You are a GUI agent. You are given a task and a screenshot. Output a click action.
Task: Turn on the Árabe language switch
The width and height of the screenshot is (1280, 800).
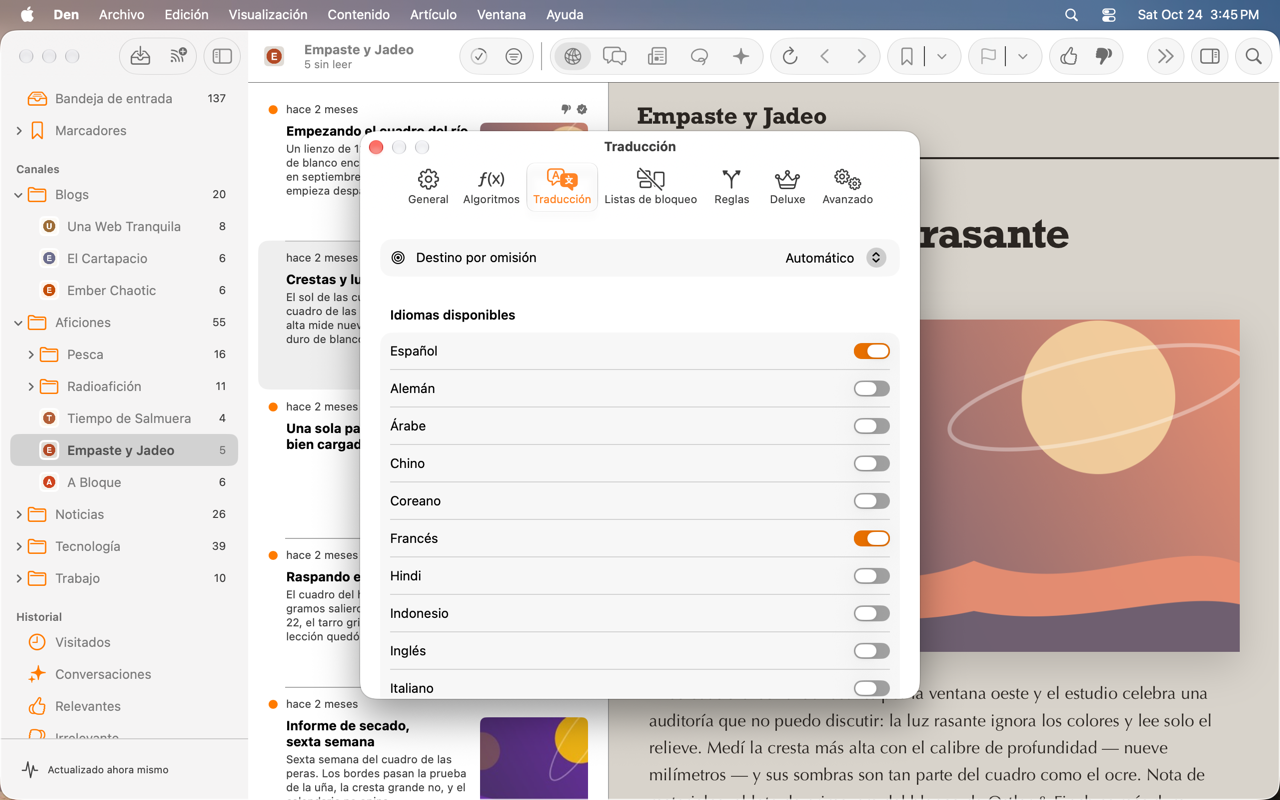(871, 426)
